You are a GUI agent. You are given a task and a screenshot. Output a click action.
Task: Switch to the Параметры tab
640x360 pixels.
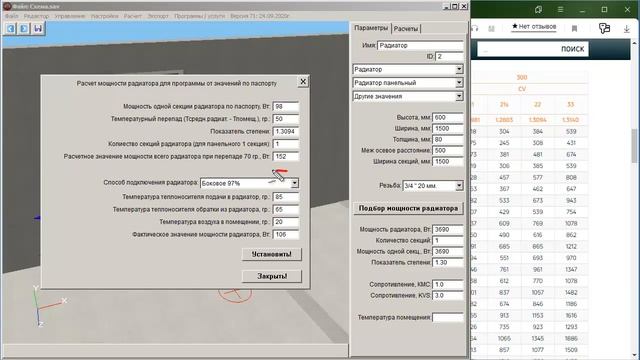[x=371, y=28]
